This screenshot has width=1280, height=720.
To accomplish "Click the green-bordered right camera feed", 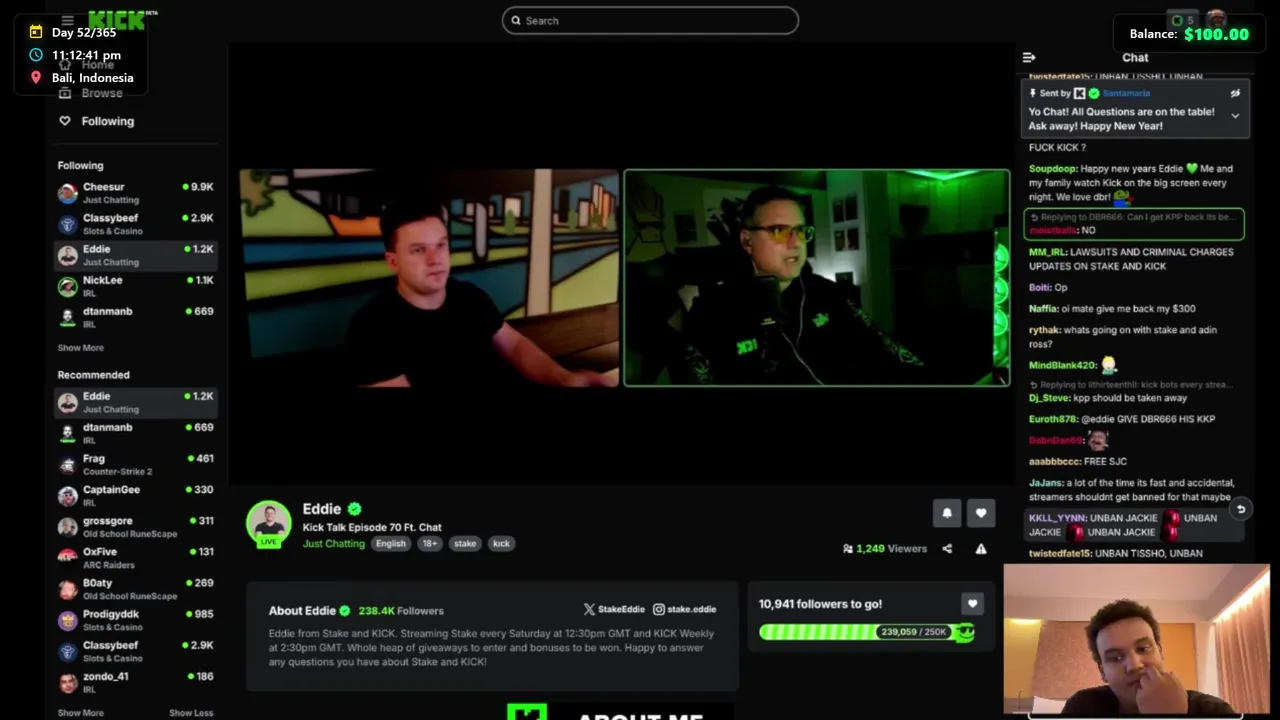I will point(817,278).
